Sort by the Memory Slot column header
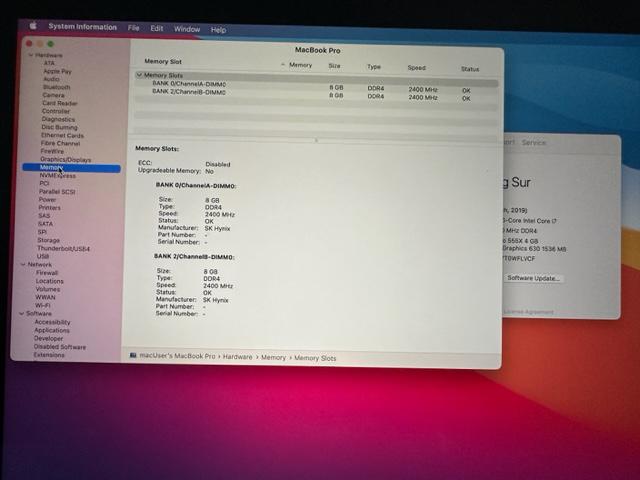640x480 pixels. pyautogui.click(x=163, y=61)
